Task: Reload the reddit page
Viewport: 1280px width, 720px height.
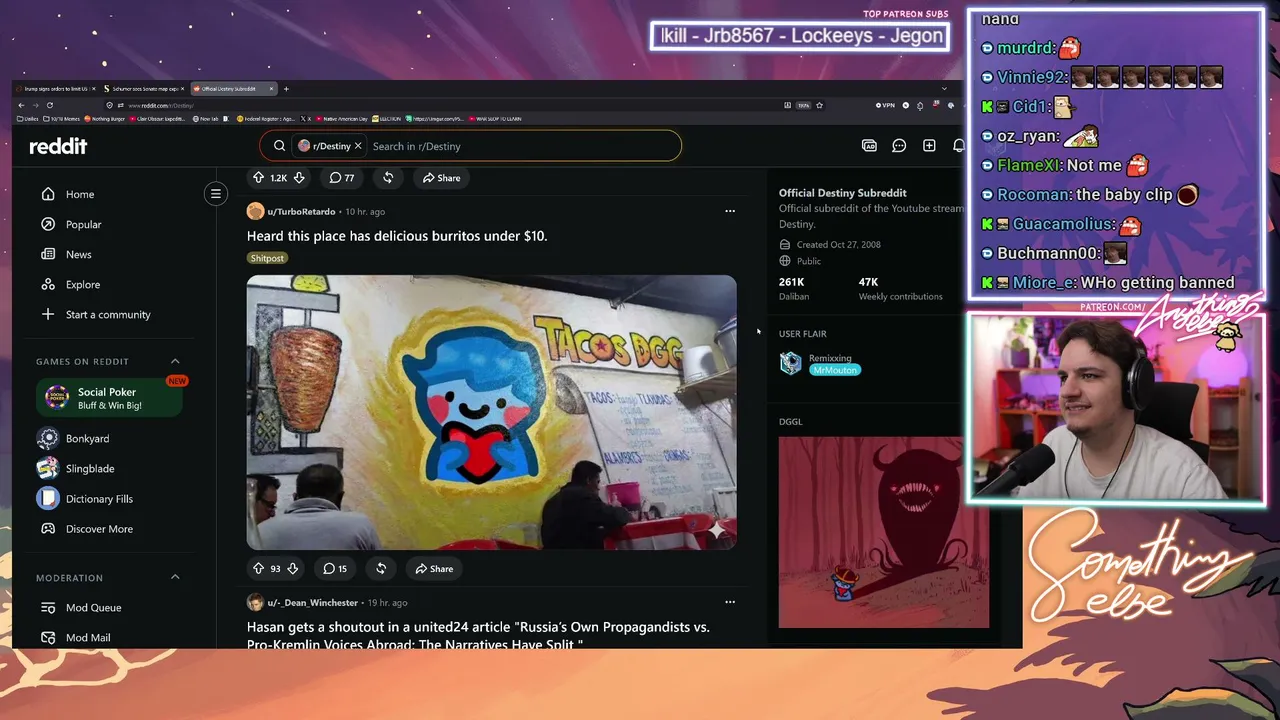Action: click(x=49, y=105)
